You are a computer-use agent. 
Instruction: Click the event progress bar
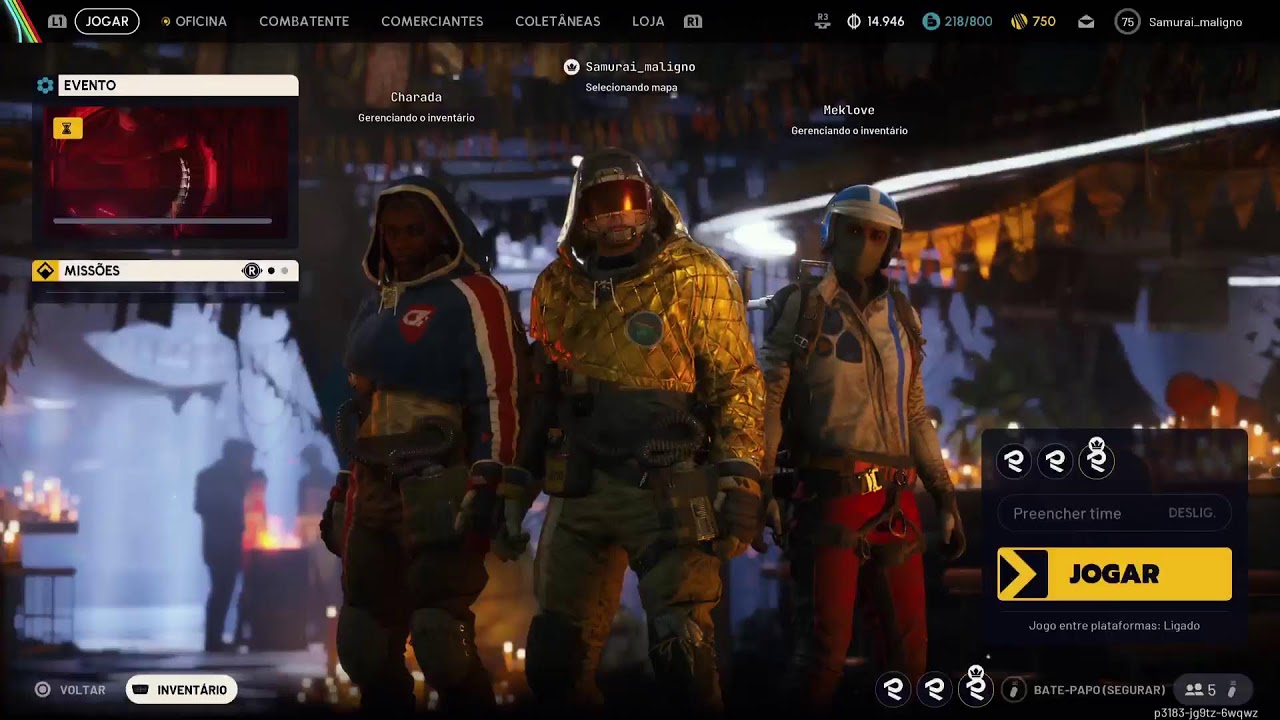162,221
